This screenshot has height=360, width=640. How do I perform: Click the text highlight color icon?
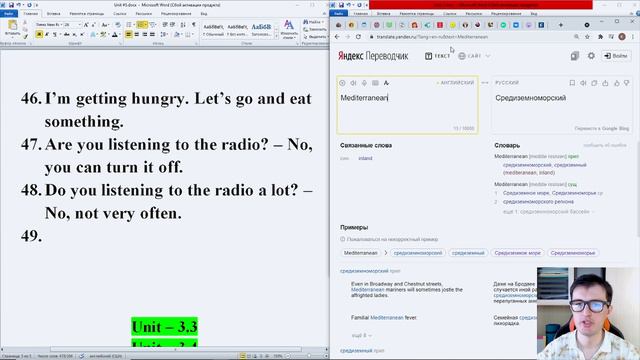[x=103, y=35]
